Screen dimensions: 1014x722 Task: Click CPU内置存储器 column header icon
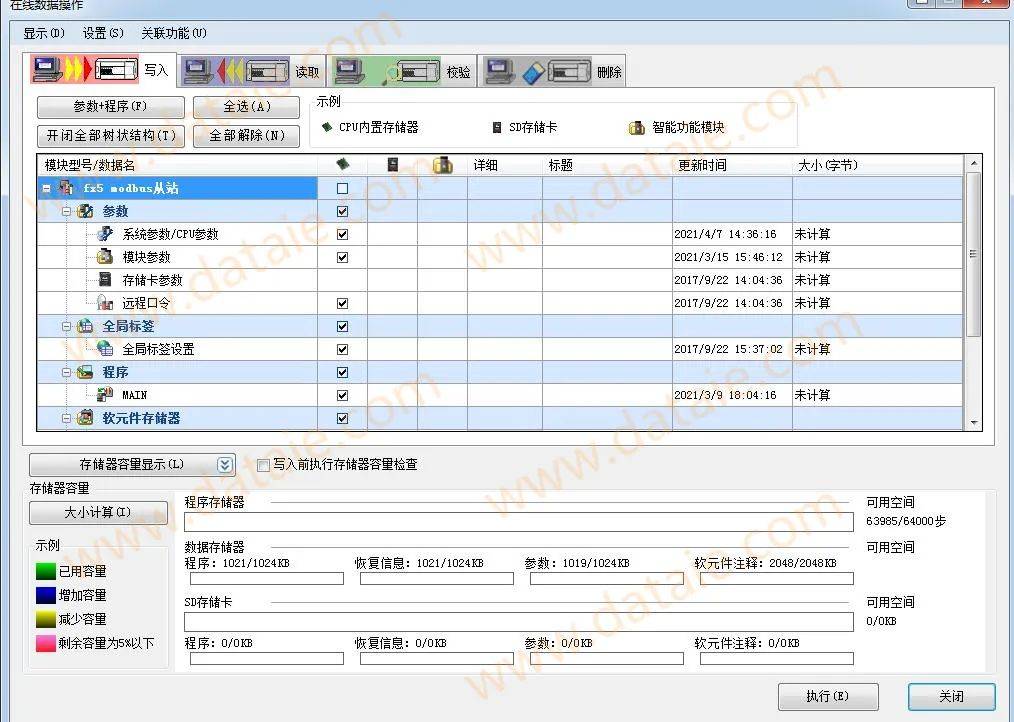[343, 165]
